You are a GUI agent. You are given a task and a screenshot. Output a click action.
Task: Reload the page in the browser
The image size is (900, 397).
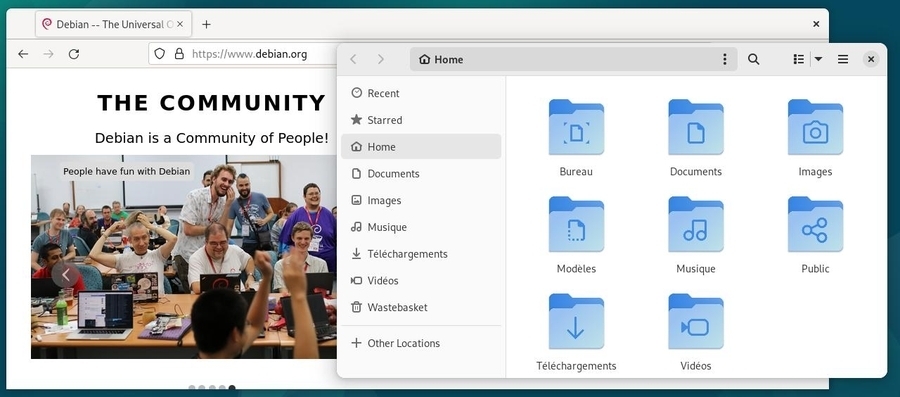73,54
